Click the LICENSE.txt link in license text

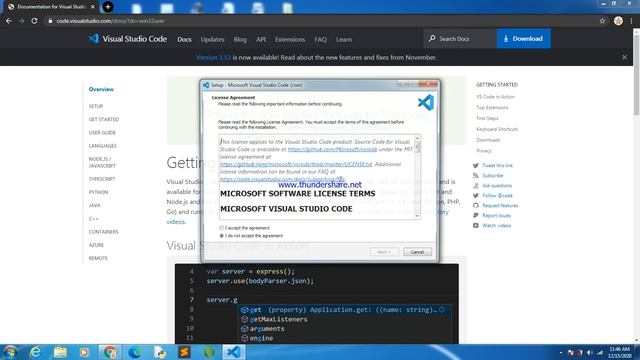(296, 164)
